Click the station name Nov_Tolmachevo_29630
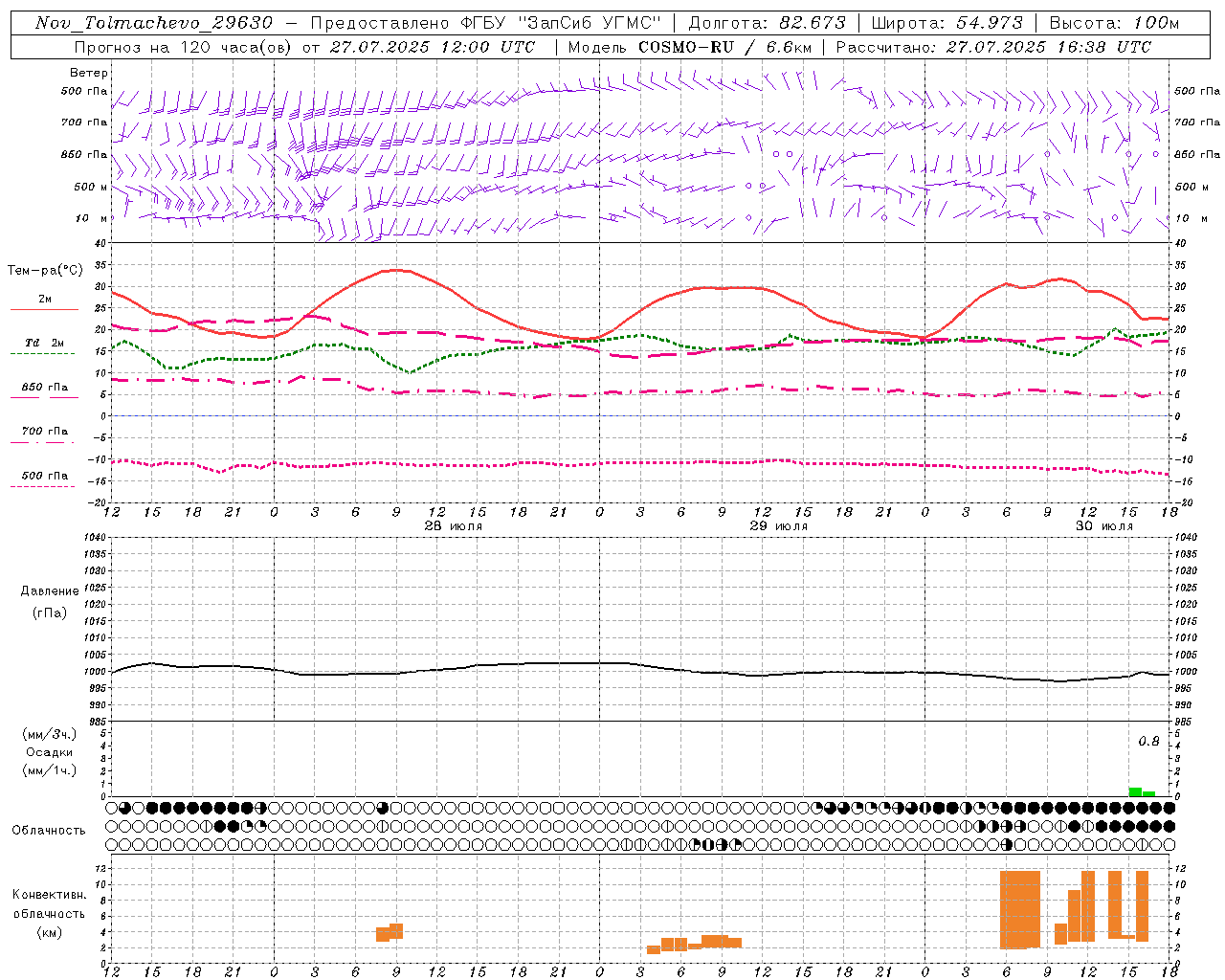1225x980 pixels. point(154,23)
